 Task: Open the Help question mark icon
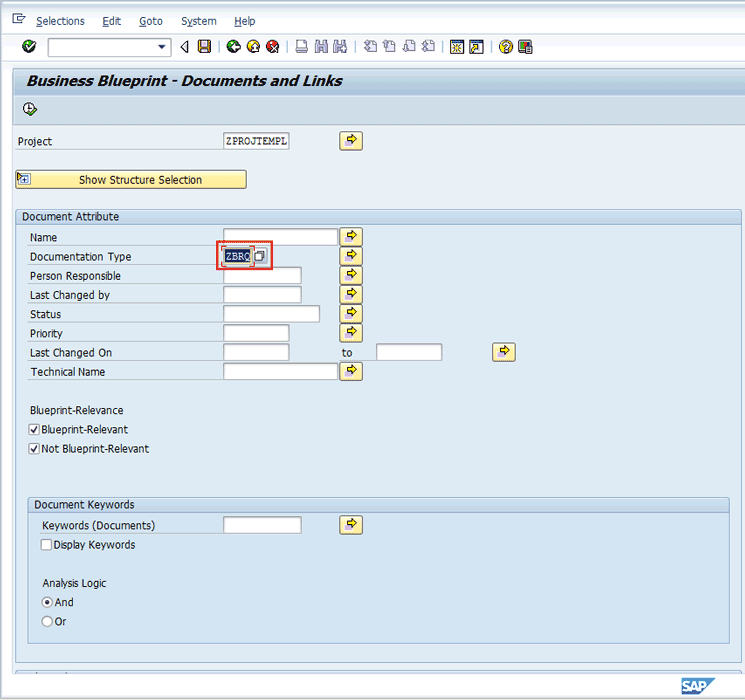[506, 47]
